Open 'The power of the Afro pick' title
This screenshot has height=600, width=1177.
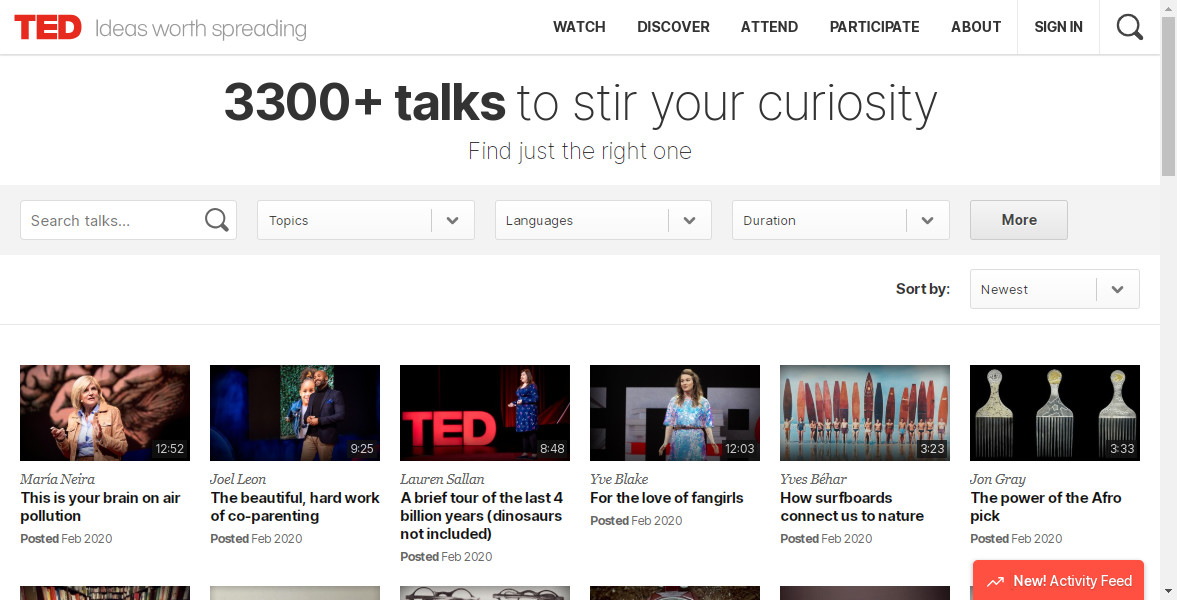1046,507
